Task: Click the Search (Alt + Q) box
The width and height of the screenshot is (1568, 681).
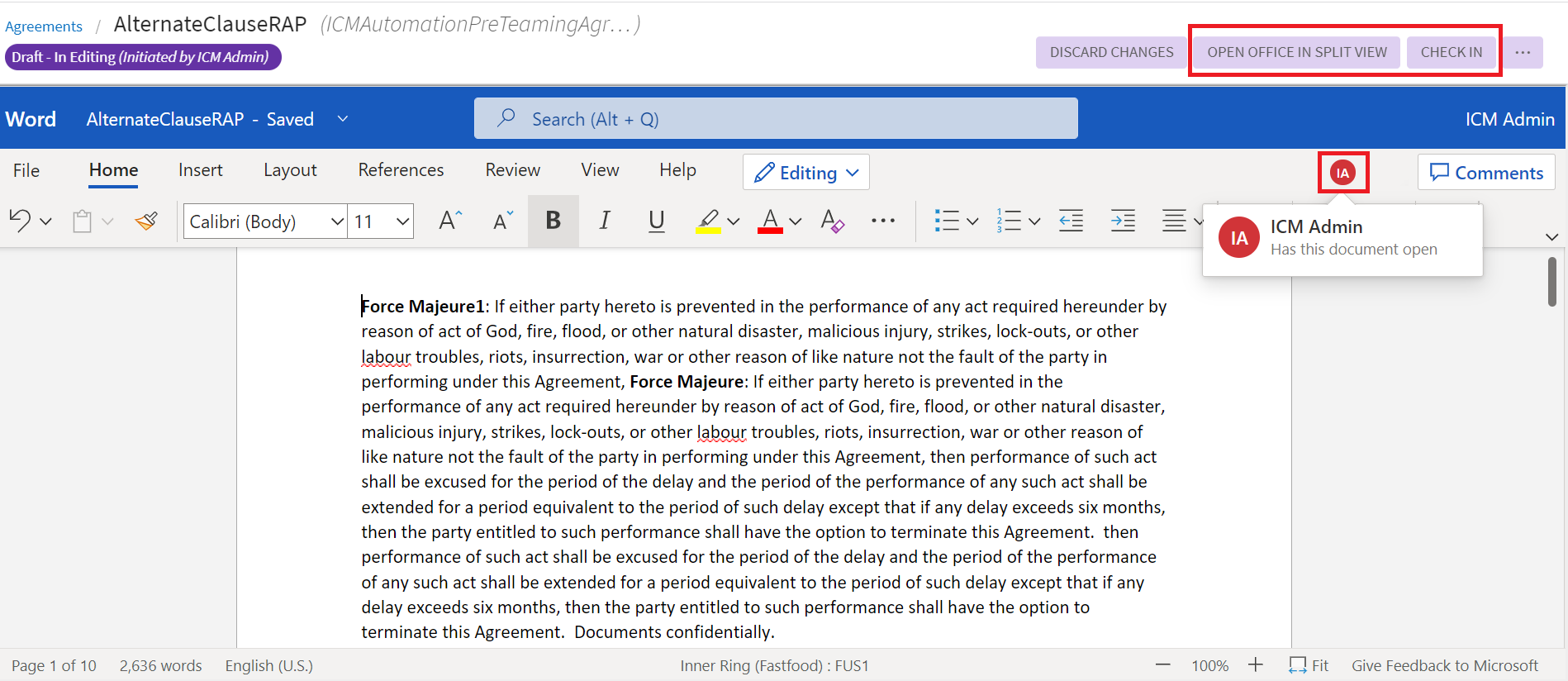Action: pos(776,119)
